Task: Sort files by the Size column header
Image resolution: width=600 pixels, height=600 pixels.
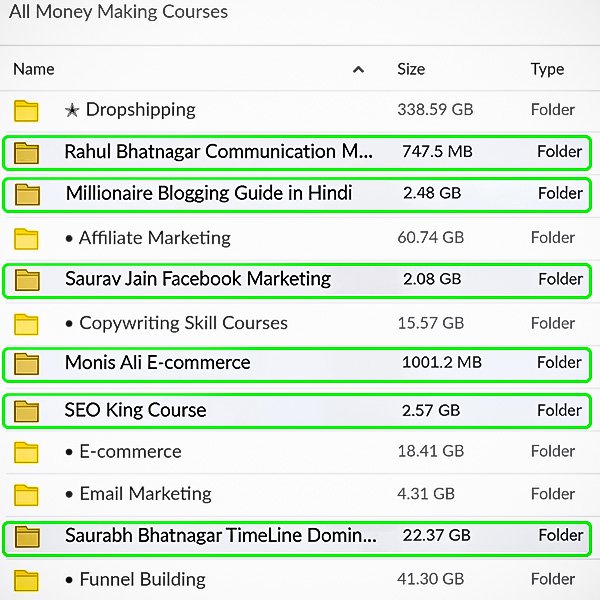Action: (x=411, y=69)
